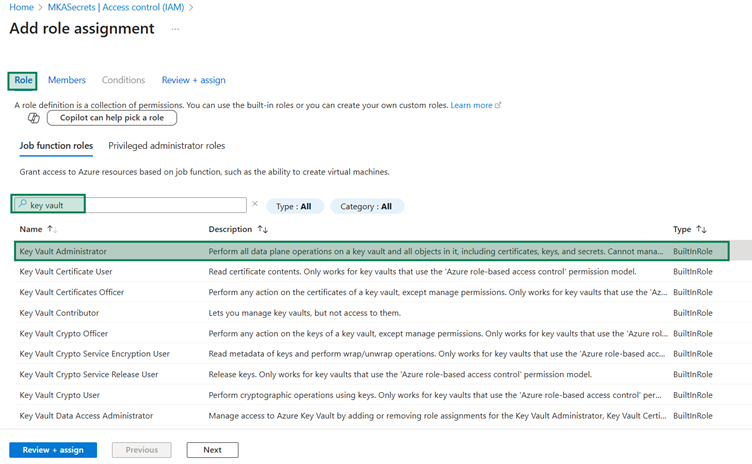752x464 pixels.
Task: Click the Copilot icon beside role helper
Action: pyautogui.click(x=33, y=118)
